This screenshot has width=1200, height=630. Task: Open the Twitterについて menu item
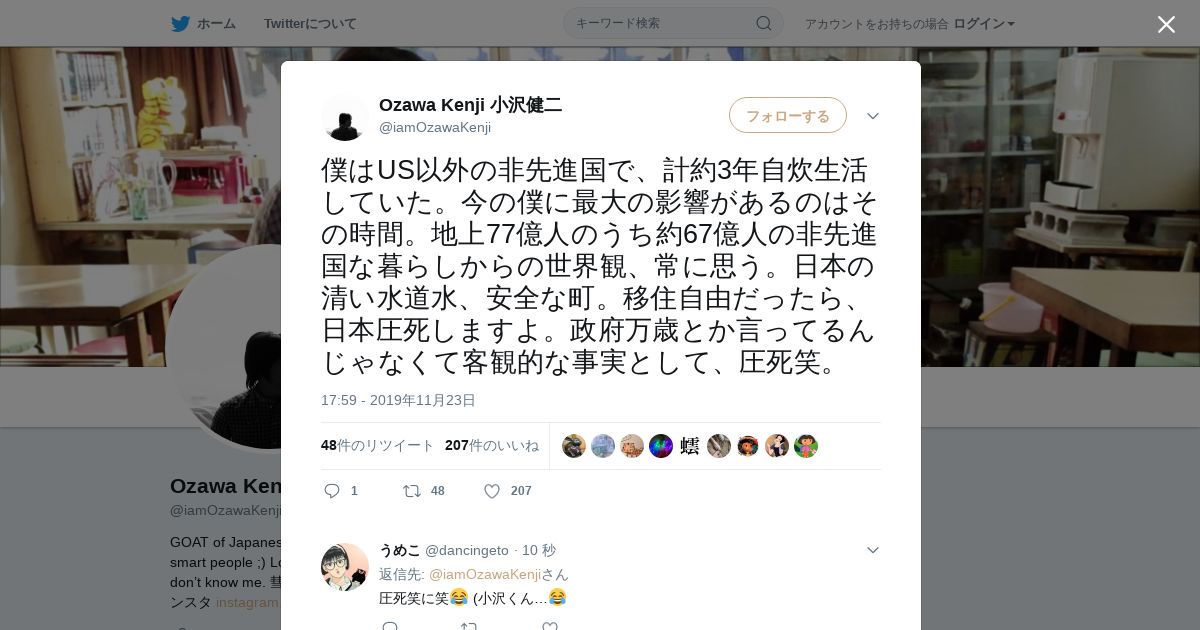310,23
